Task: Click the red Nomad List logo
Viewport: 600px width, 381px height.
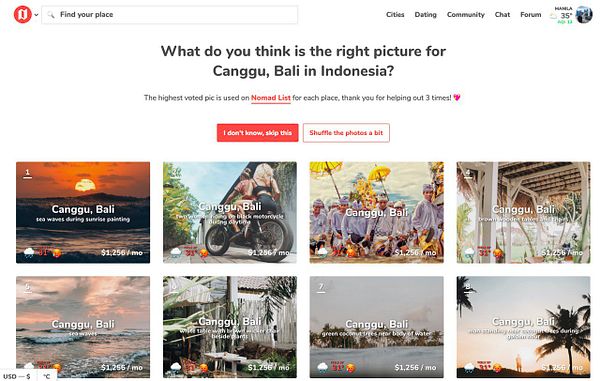Action: (23, 15)
